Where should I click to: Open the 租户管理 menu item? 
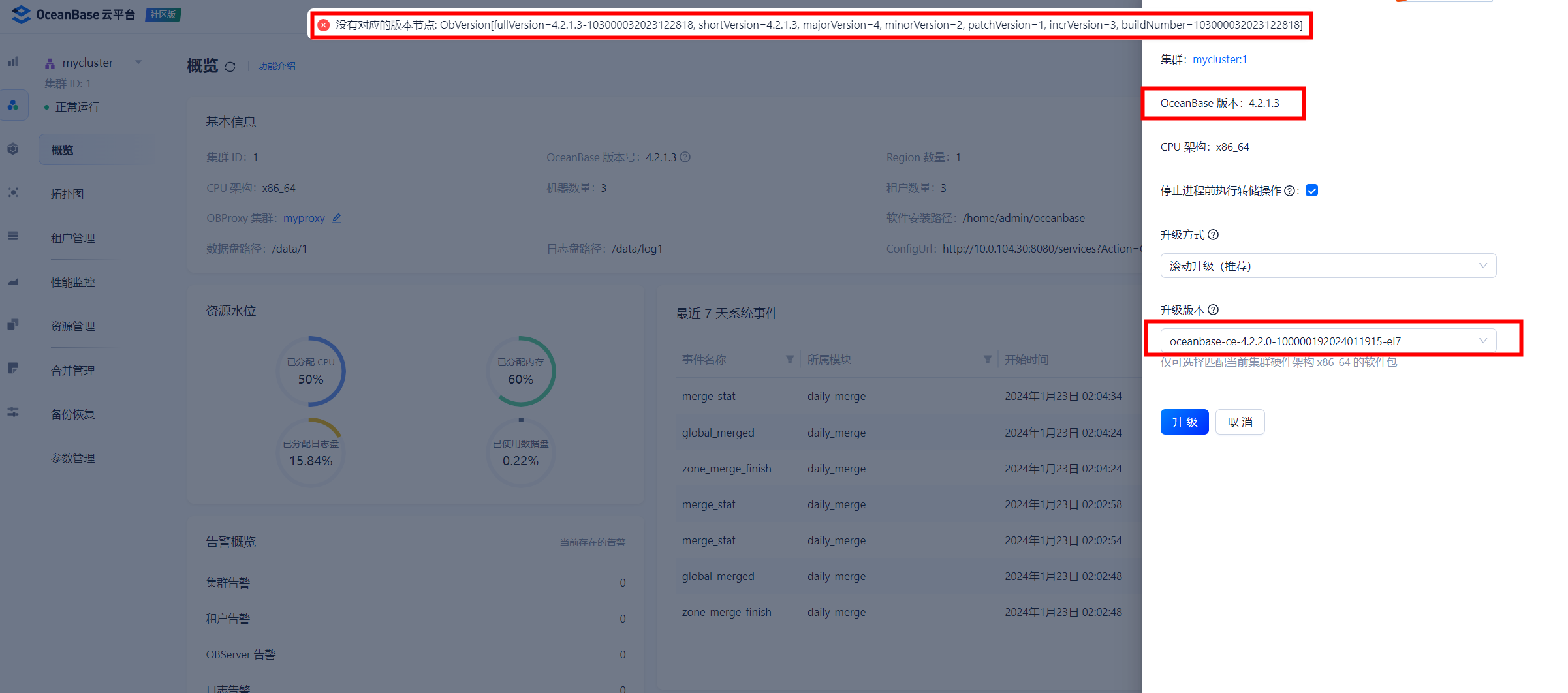[72, 238]
